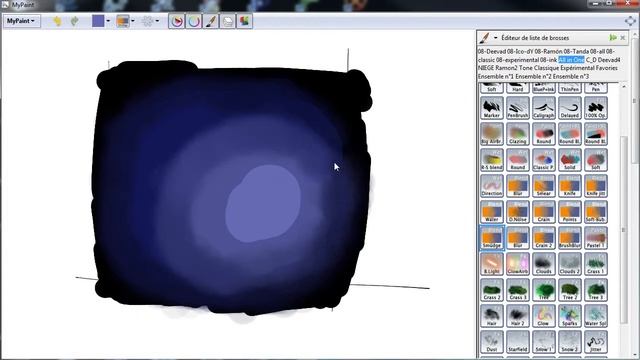640x360 pixels.
Task: Close the Éditeur de liste de brosses panel
Action: point(623,38)
